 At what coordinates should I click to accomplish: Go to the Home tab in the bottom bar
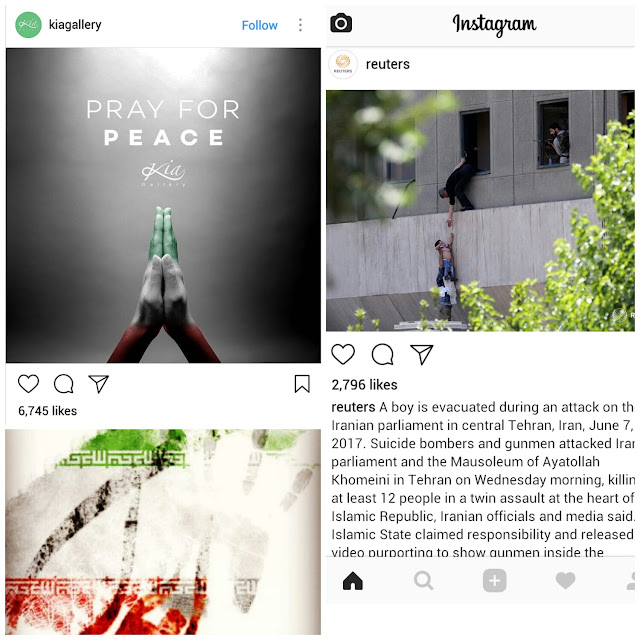(353, 580)
